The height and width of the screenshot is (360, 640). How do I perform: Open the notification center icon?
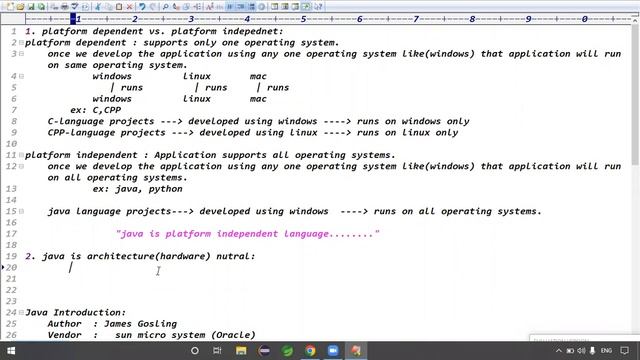[x=624, y=351]
